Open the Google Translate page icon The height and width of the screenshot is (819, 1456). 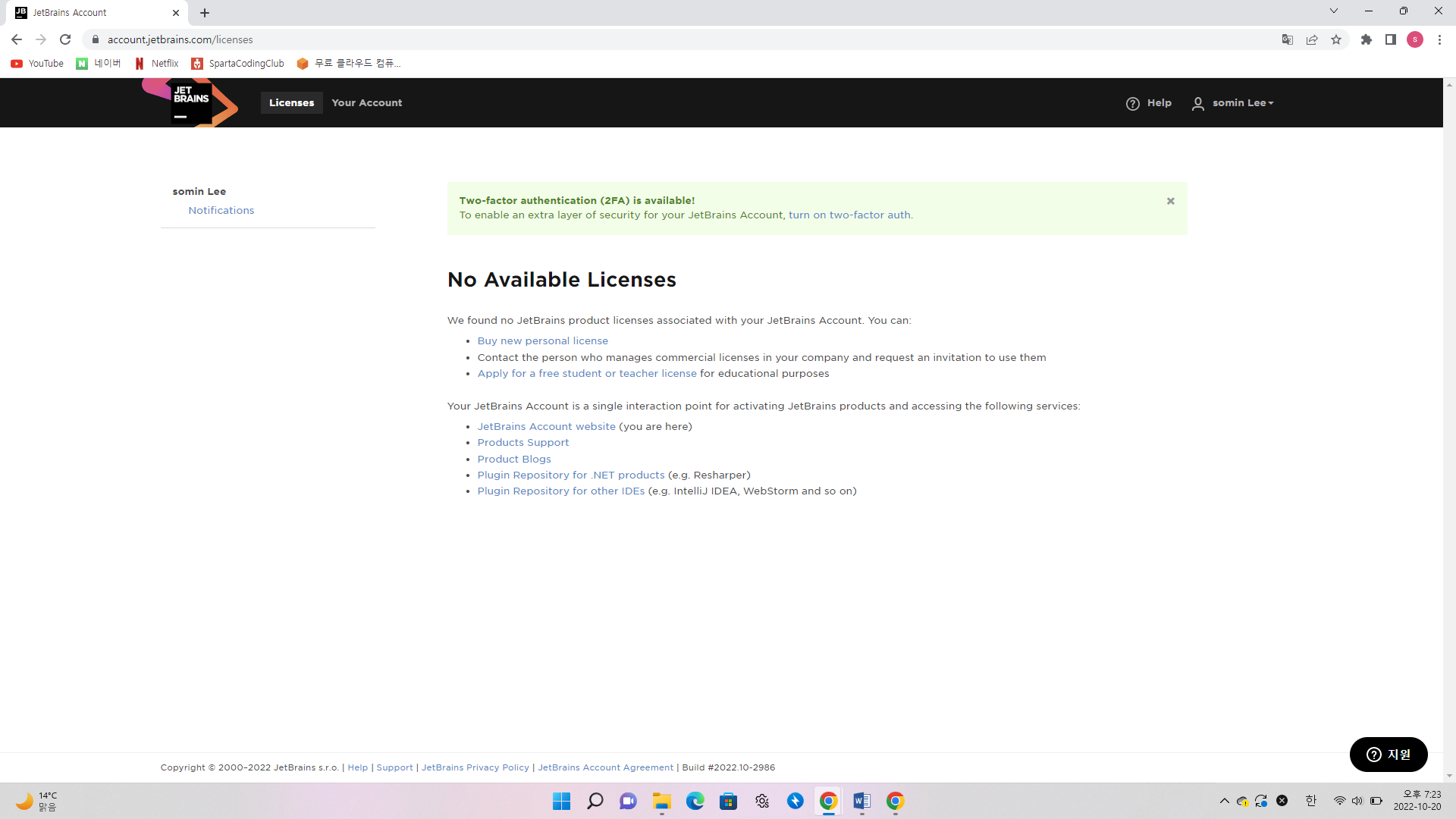(1288, 39)
